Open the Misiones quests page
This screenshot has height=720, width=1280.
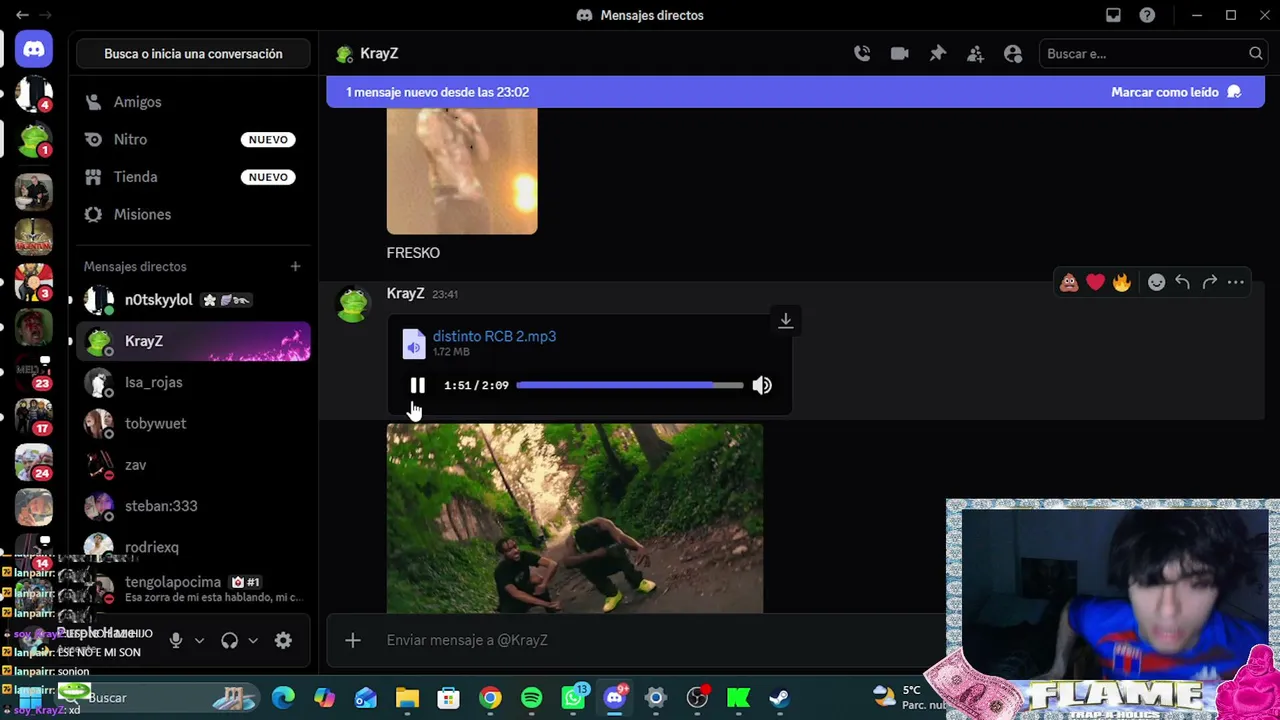tap(193, 214)
